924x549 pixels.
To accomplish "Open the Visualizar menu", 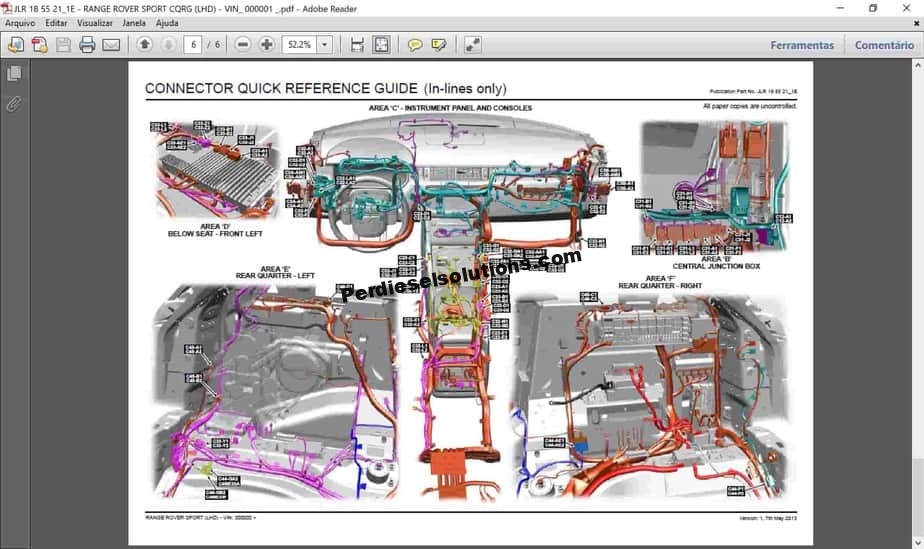I will 94,23.
